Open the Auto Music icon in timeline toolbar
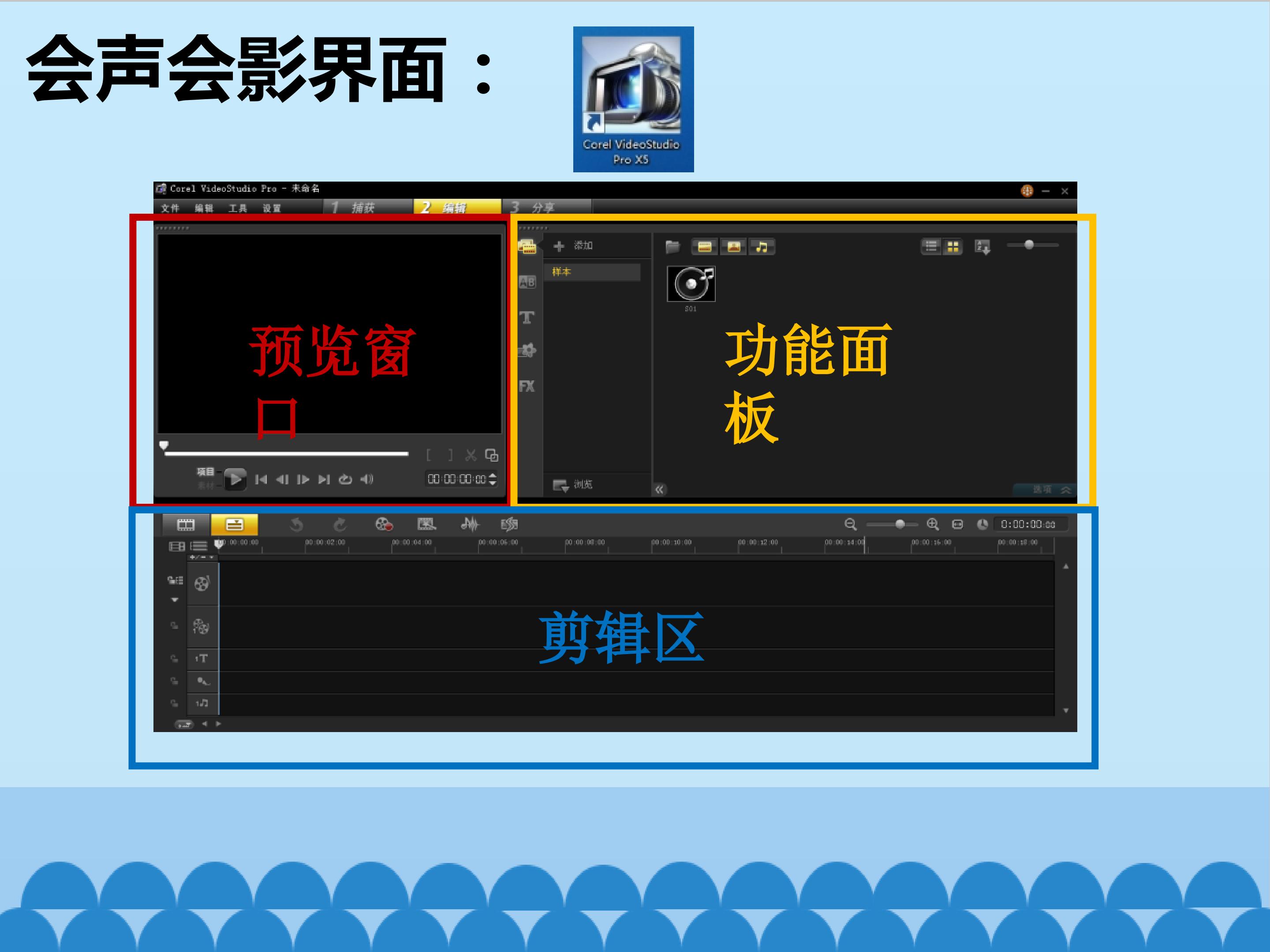 coord(509,524)
